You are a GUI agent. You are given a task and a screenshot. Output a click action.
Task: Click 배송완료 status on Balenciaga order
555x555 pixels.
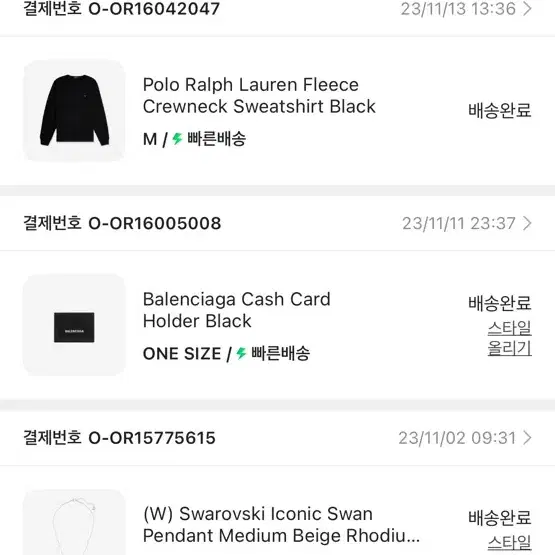point(500,303)
